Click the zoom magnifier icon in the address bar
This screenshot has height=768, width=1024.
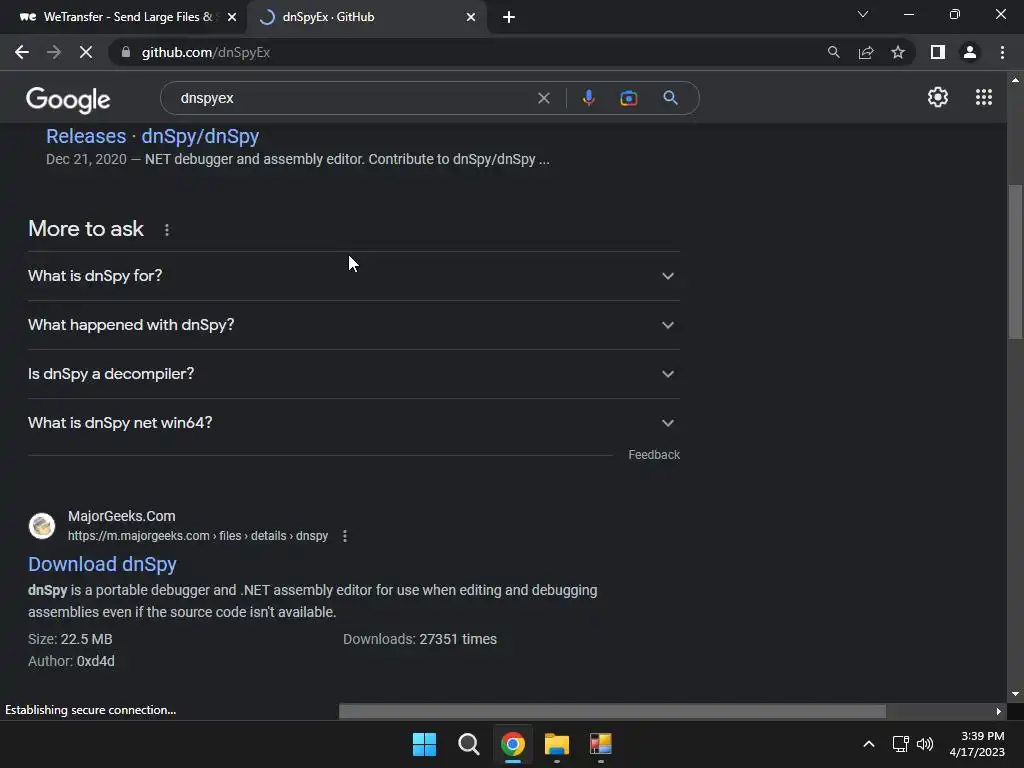point(833,52)
